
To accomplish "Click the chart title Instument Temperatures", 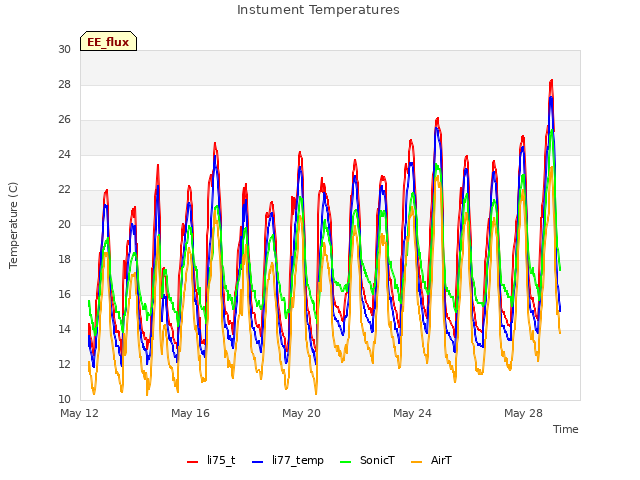I will [318, 9].
